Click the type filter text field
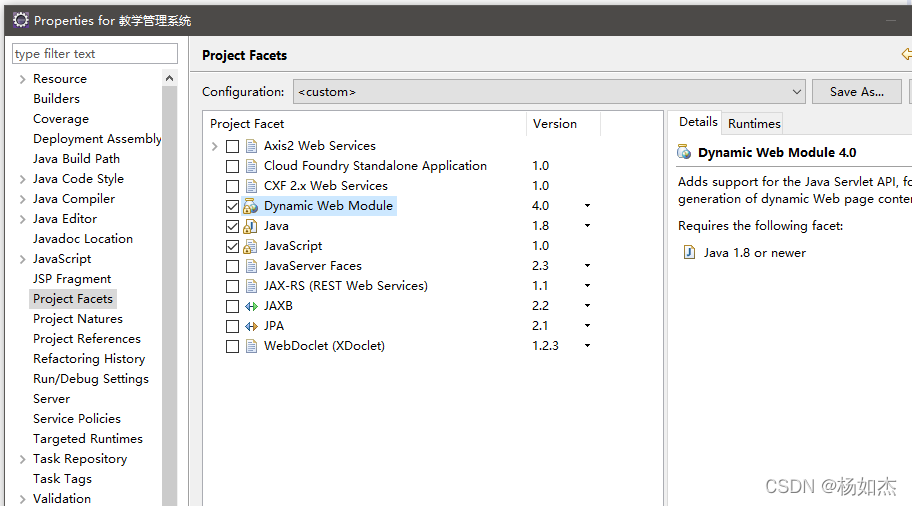Image resolution: width=912 pixels, height=506 pixels. (x=95, y=54)
